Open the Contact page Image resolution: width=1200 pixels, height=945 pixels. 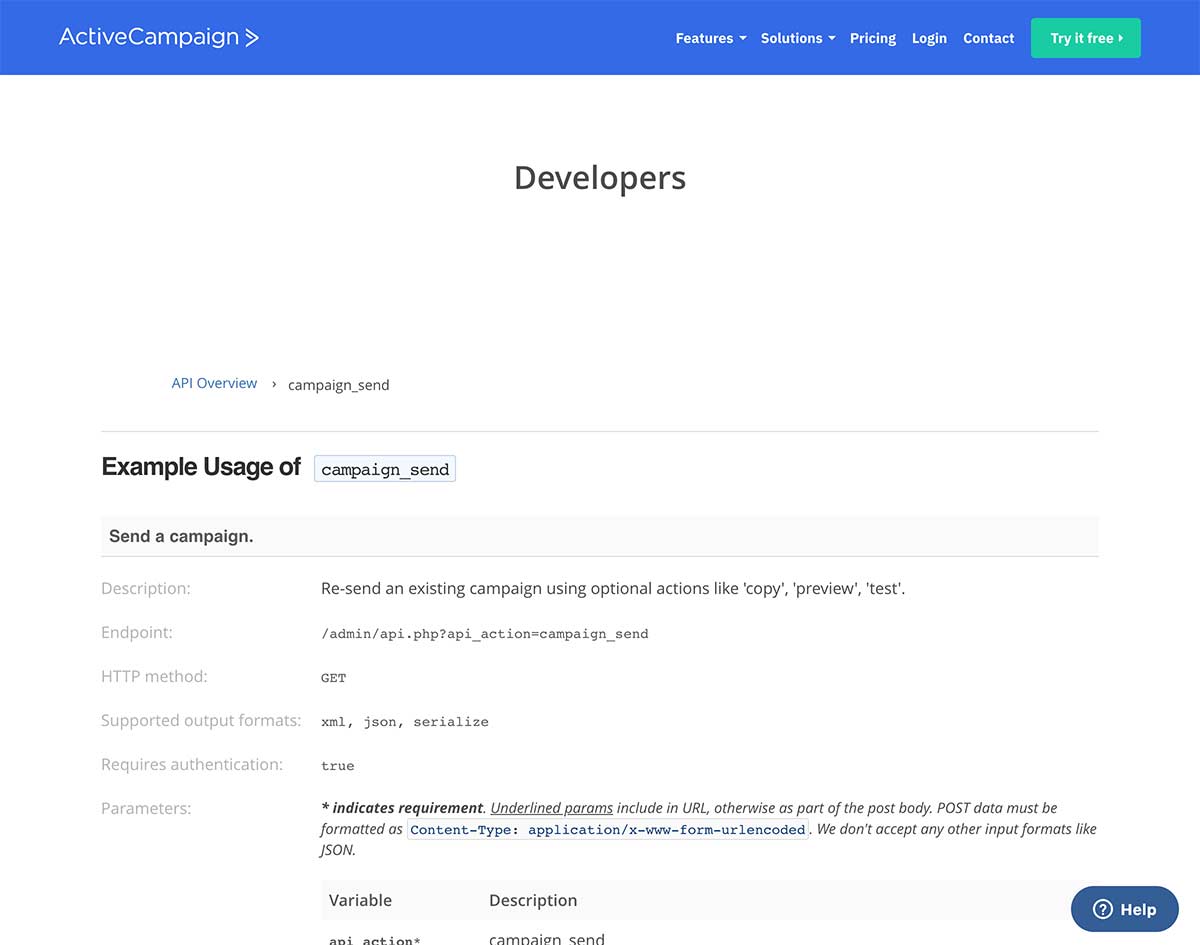click(x=989, y=38)
